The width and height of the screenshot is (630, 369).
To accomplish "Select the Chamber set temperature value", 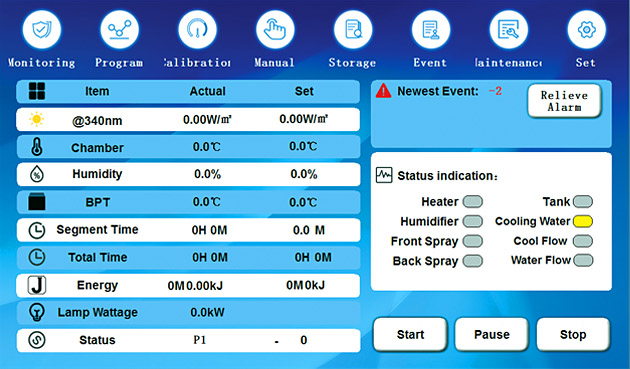I will point(303,146).
